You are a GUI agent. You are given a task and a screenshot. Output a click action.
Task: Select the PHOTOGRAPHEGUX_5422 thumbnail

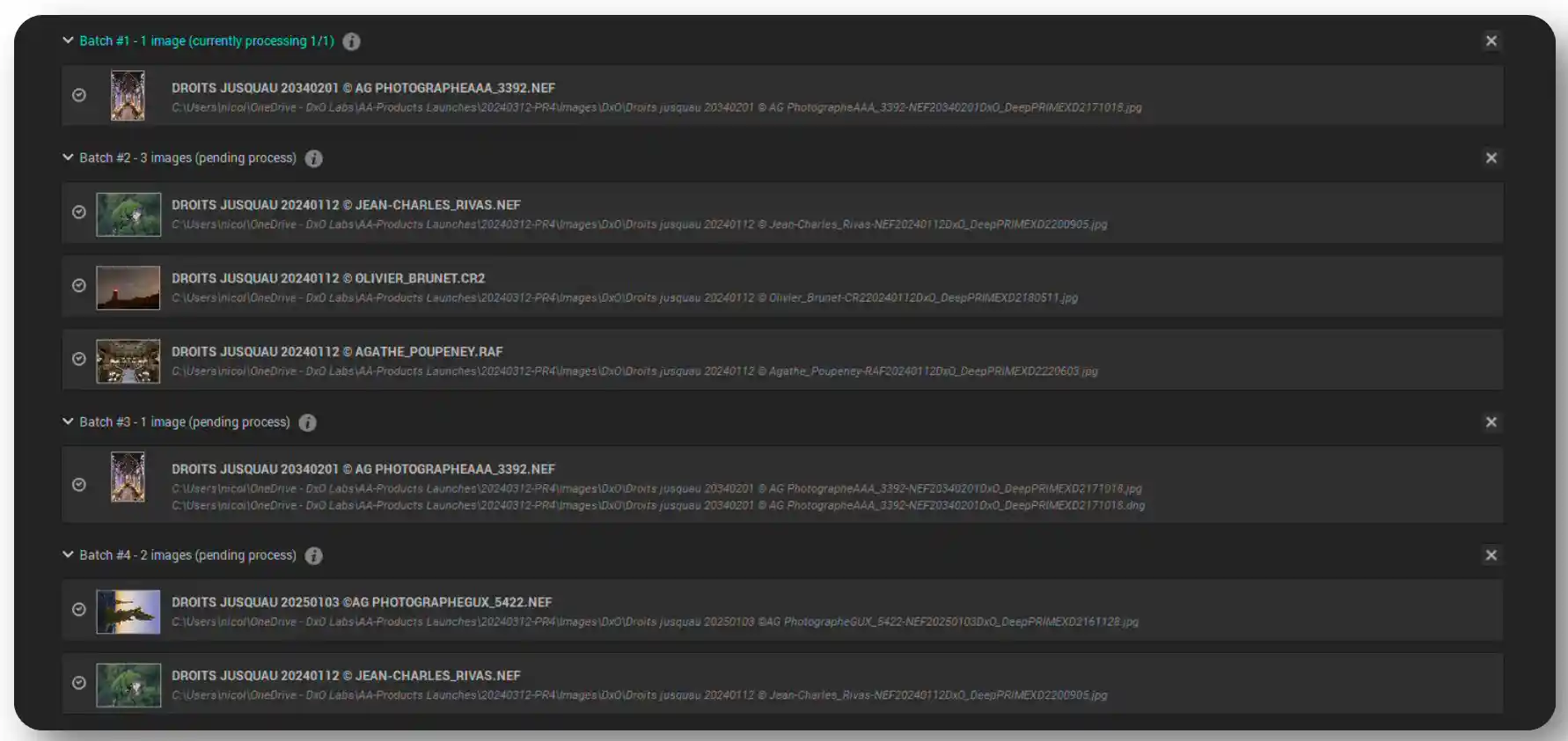[x=128, y=612]
